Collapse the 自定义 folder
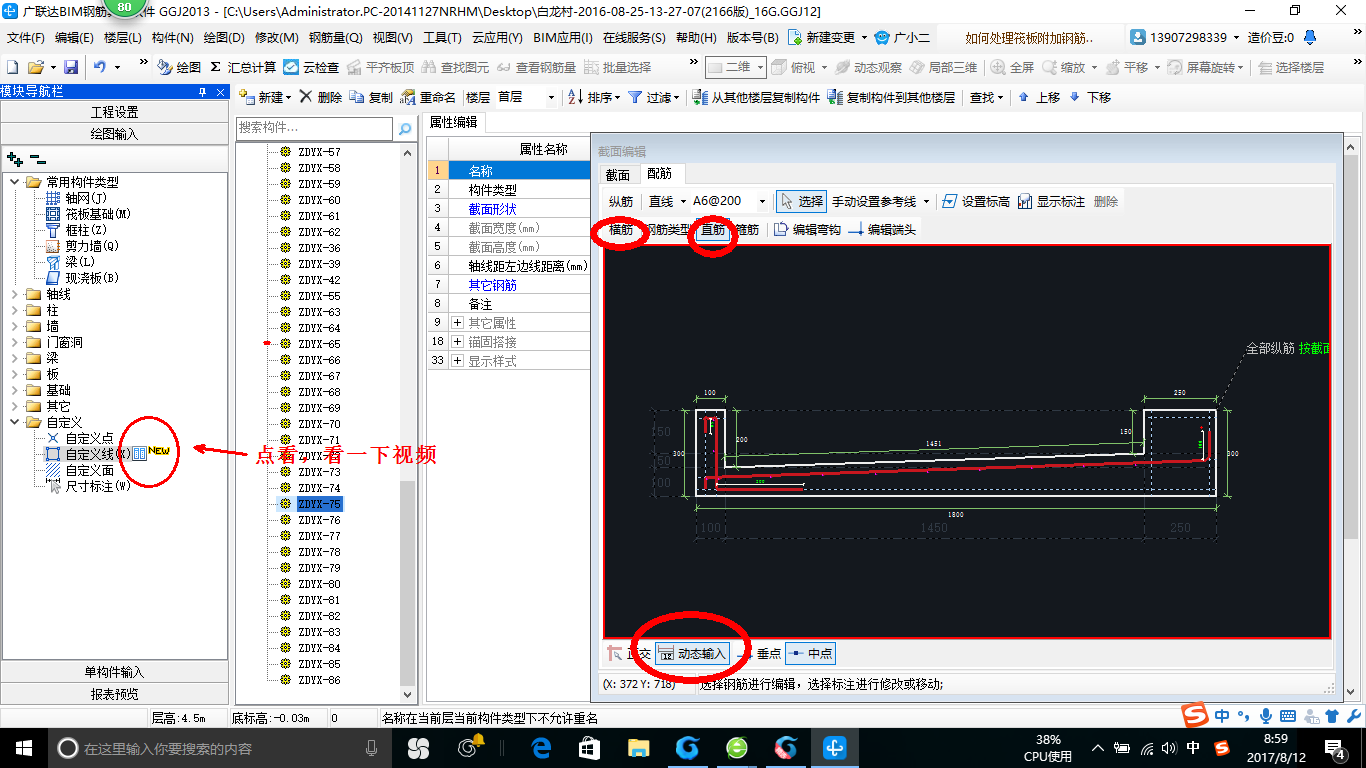Image resolution: width=1366 pixels, height=768 pixels. point(15,422)
